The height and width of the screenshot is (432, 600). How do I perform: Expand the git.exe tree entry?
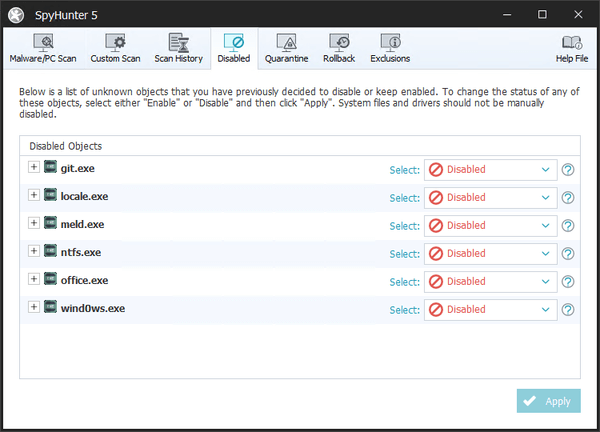click(34, 167)
